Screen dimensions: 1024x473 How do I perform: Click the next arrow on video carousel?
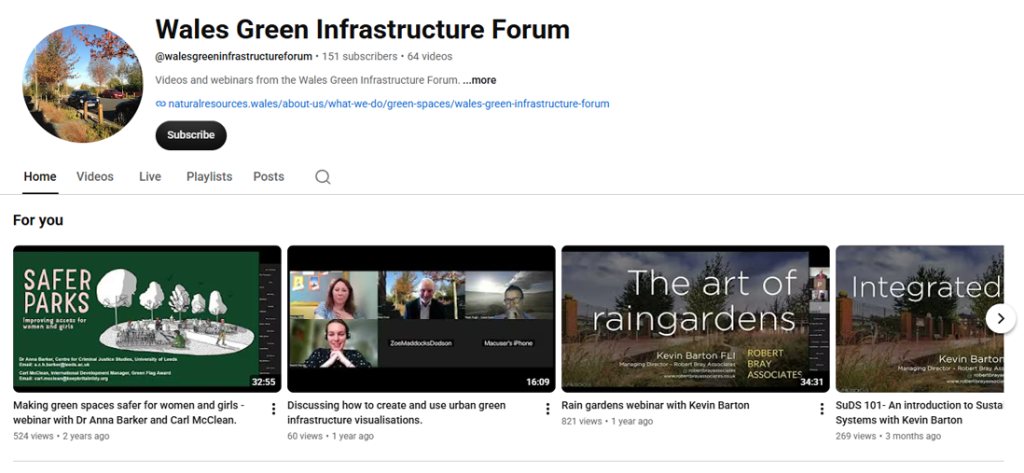[x=1000, y=319]
